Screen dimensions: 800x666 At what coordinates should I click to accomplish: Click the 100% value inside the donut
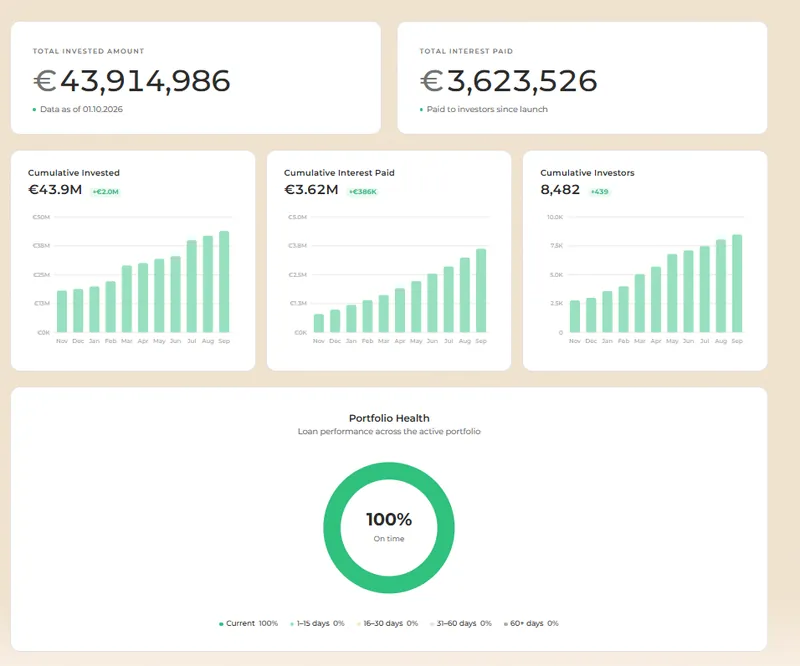389,520
